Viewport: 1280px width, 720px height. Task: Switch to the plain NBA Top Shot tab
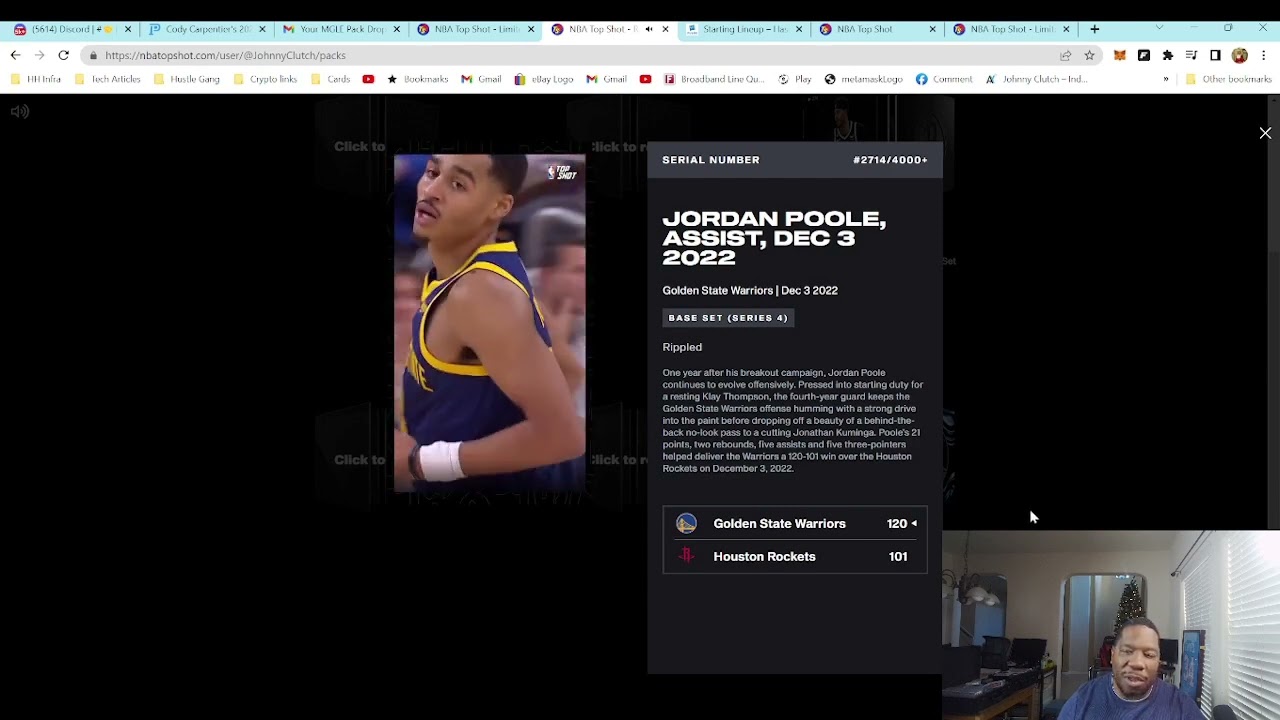tap(877, 29)
